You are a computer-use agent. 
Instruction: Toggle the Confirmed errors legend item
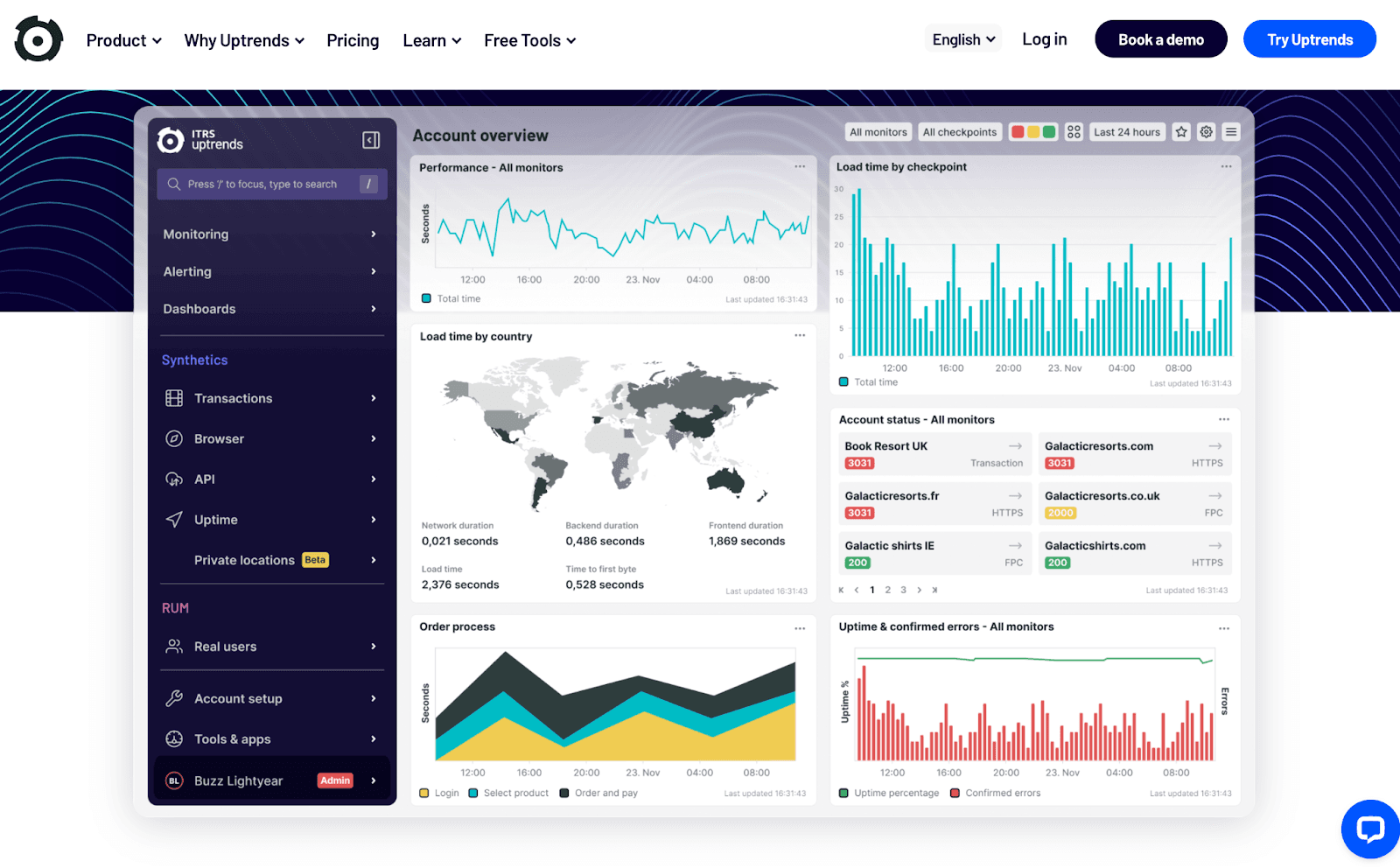[996, 793]
